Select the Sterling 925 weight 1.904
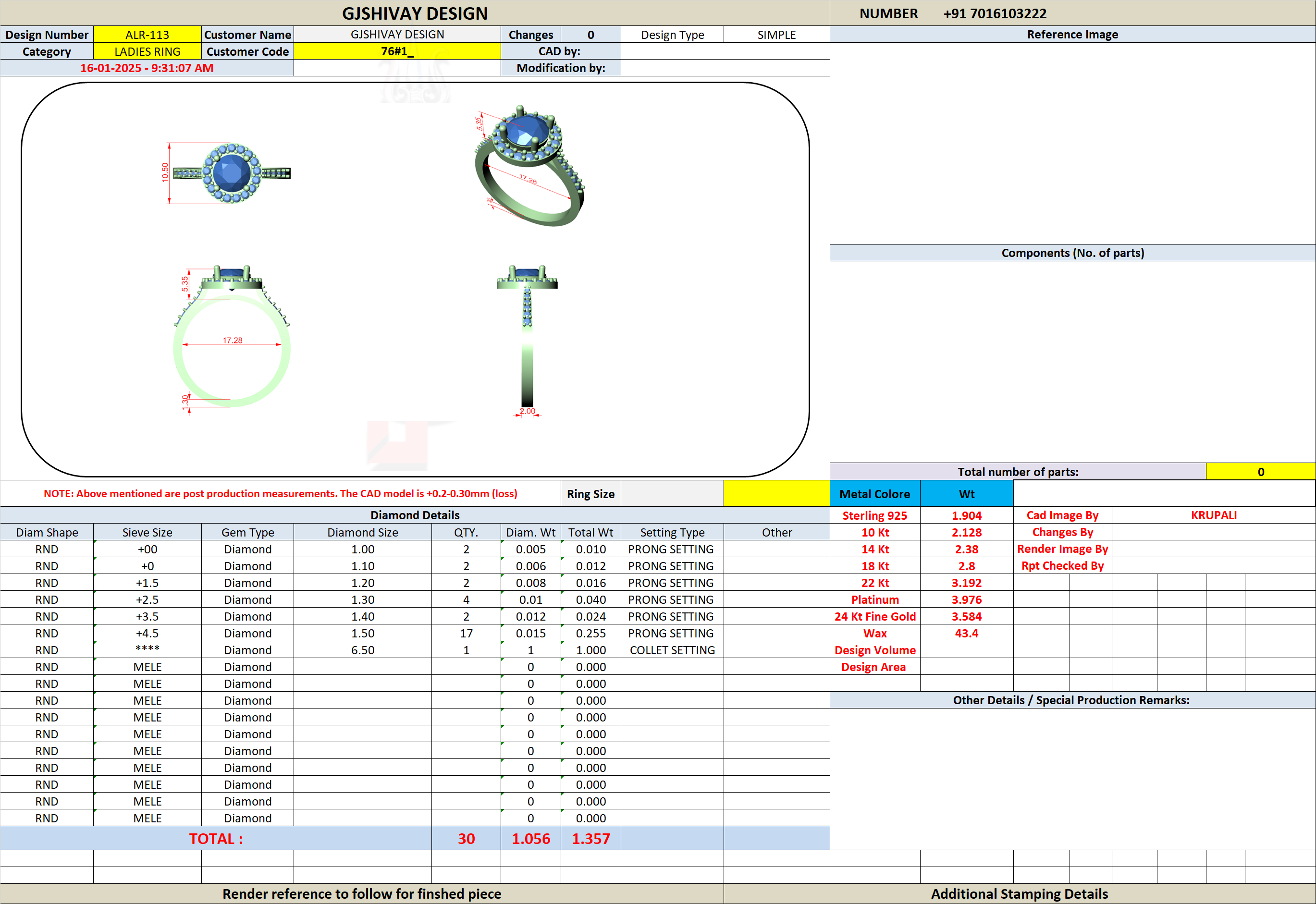Image resolution: width=1316 pixels, height=904 pixels. coord(967,515)
